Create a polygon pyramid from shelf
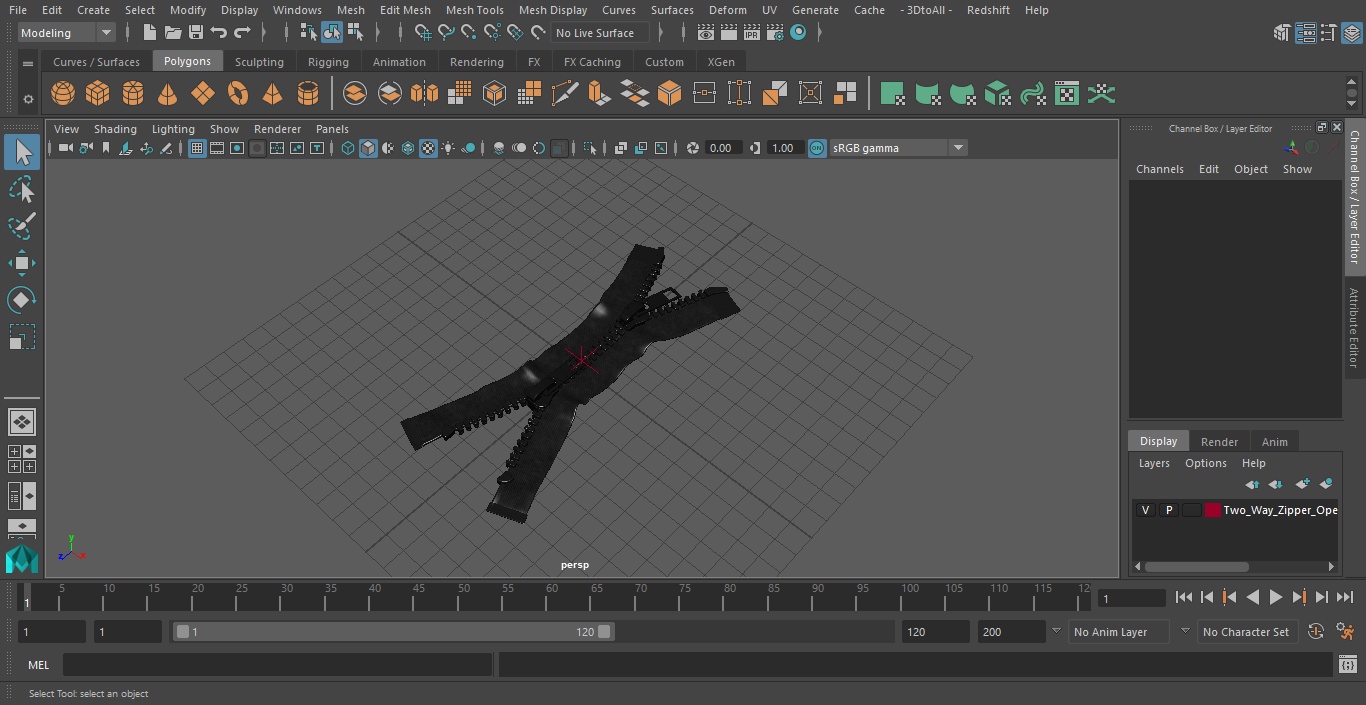1366x705 pixels. coord(273,94)
